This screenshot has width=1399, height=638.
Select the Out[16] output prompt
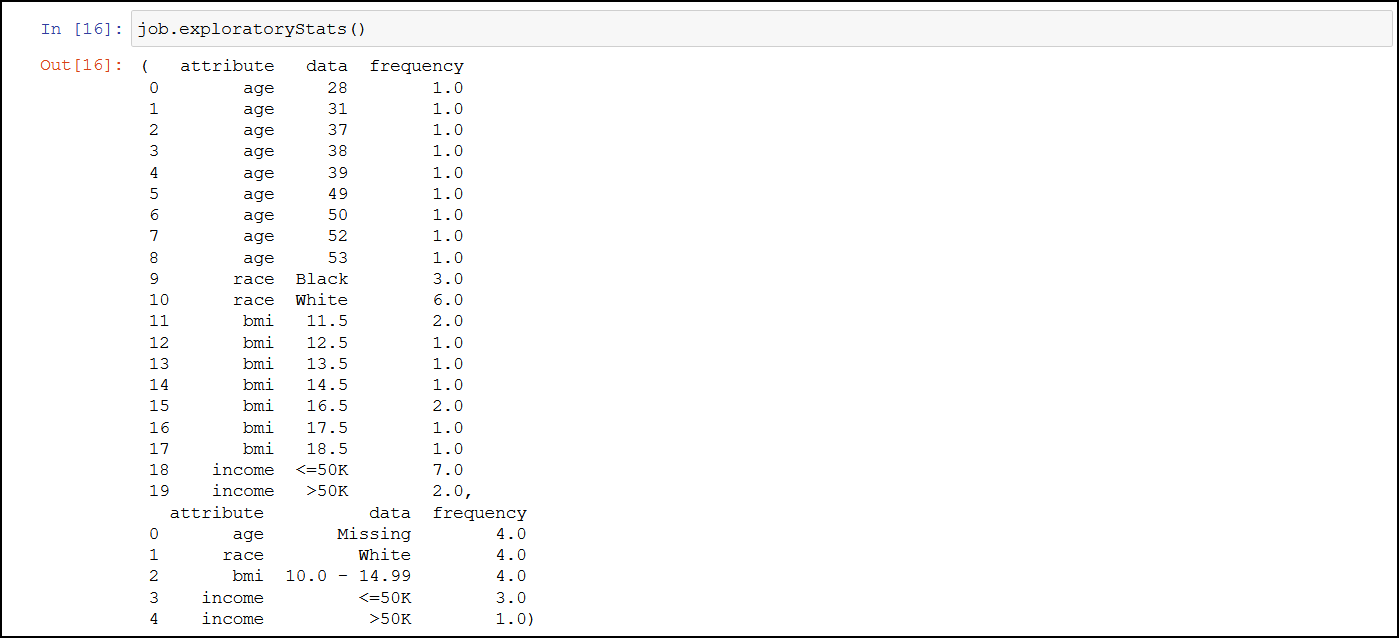click(x=80, y=65)
